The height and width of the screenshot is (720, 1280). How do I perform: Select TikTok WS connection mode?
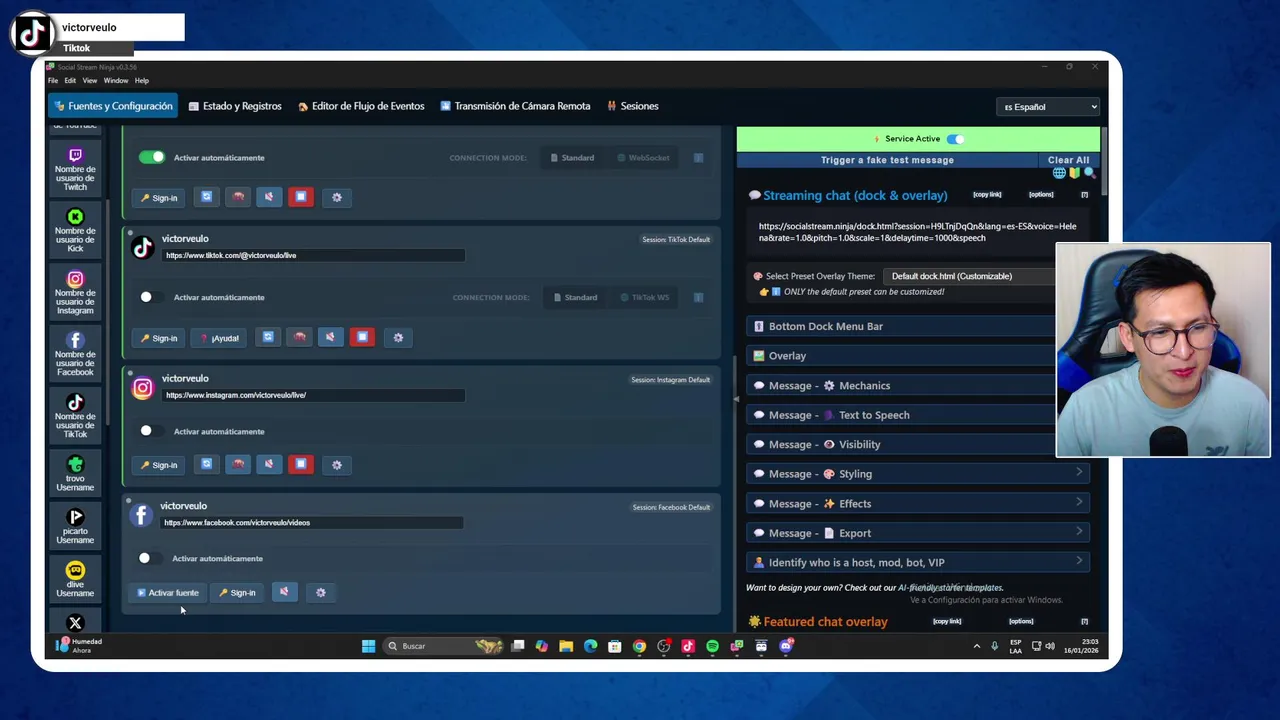pos(644,297)
